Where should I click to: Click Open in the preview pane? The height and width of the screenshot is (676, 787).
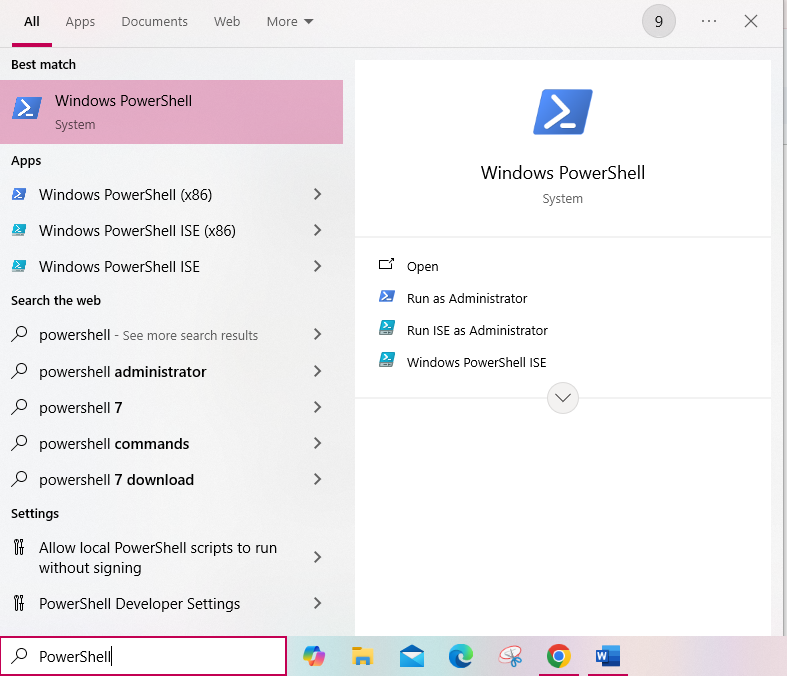[422, 266]
